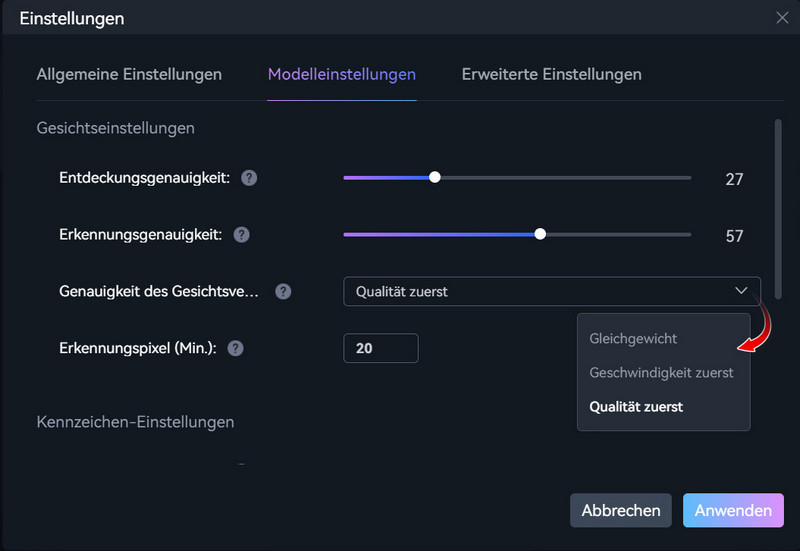
Task: Click the Gesichtseinstellungen section heading
Action: 115,128
